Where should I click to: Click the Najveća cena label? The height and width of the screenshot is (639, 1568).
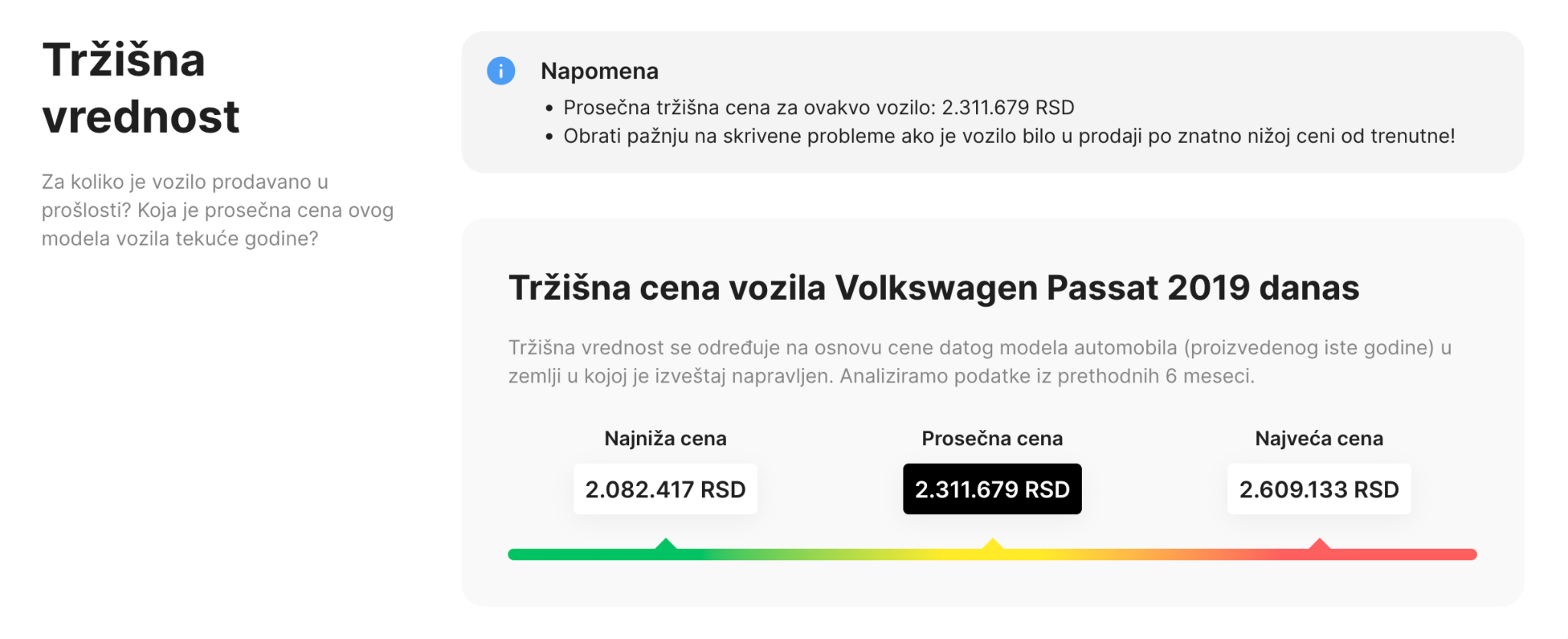[x=1319, y=437]
